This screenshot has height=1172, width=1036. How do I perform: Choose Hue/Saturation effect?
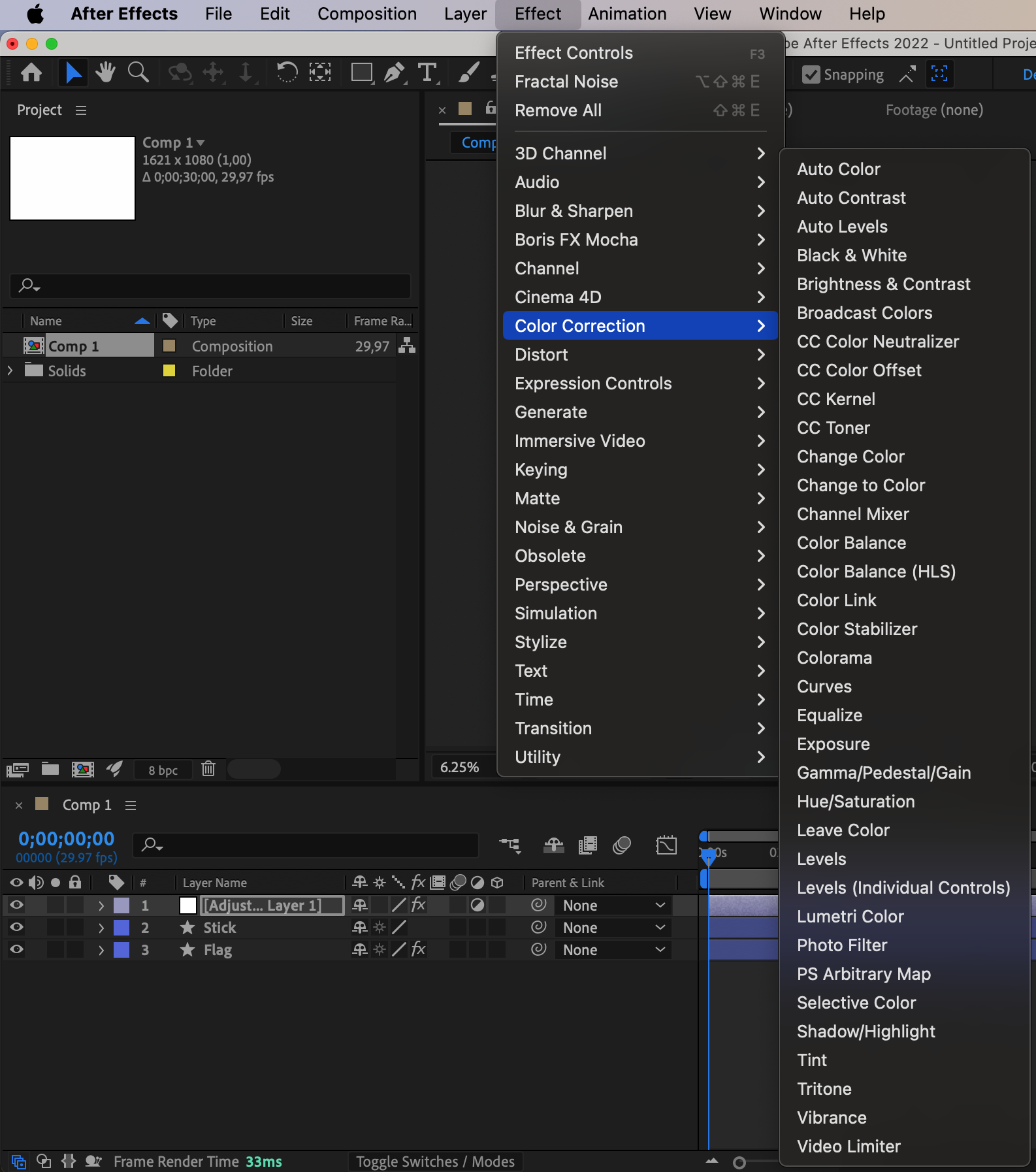(x=856, y=802)
